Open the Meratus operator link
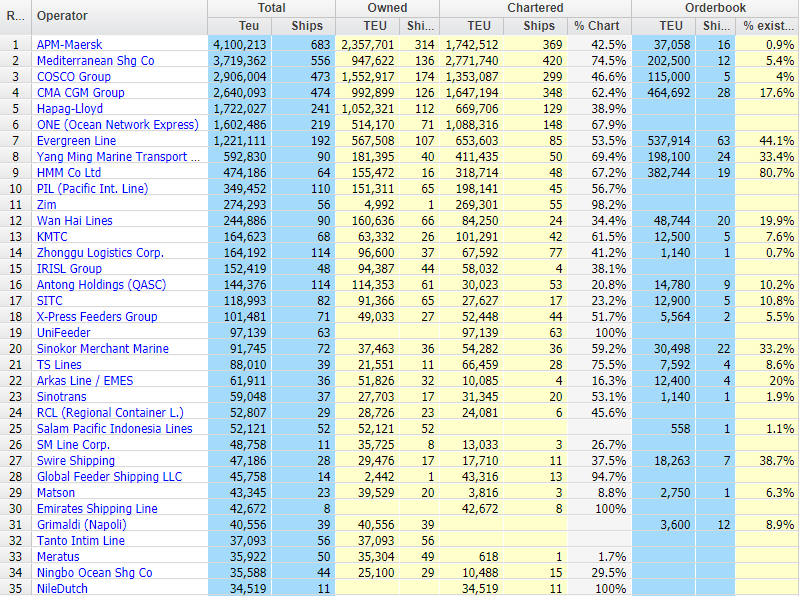This screenshot has height=596, width=801. tap(58, 557)
